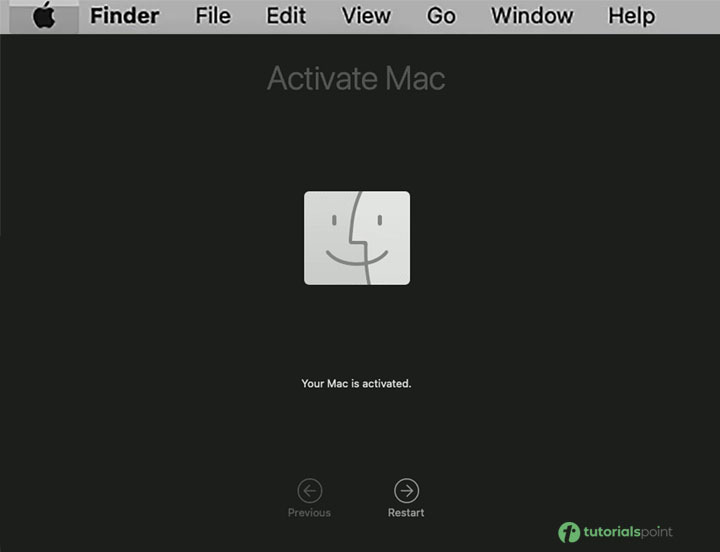
Task: Open the Go menu
Action: click(441, 16)
